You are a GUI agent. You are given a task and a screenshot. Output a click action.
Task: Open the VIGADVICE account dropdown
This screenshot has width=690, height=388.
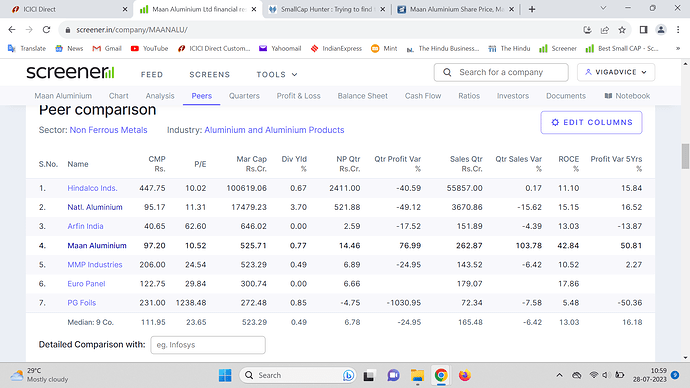point(616,72)
